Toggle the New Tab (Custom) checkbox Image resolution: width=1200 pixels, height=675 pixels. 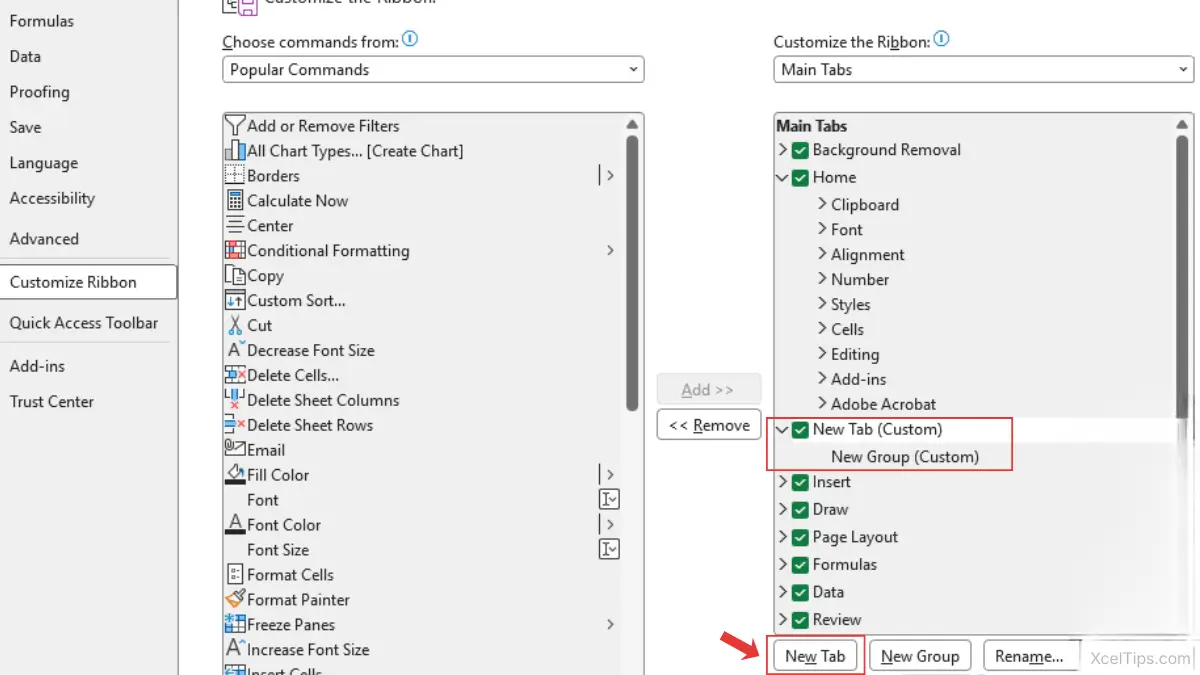[800, 430]
